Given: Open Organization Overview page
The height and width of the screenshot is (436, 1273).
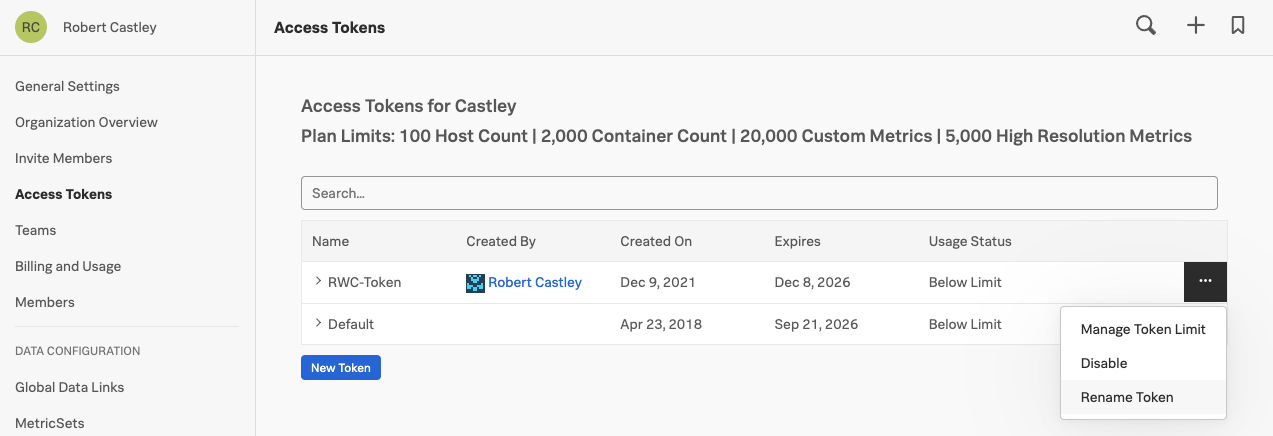Looking at the screenshot, I should tap(86, 122).
